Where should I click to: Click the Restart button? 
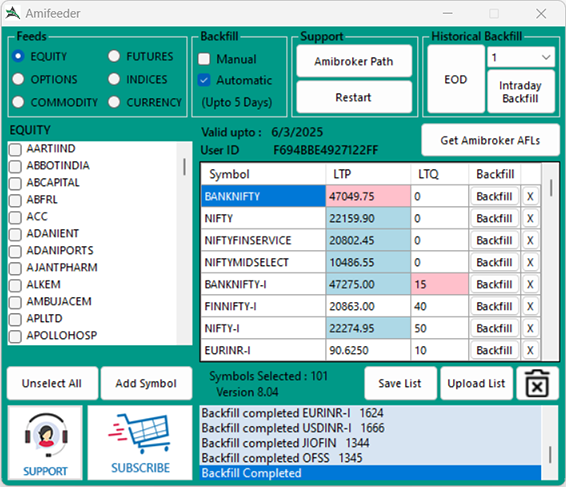[354, 97]
